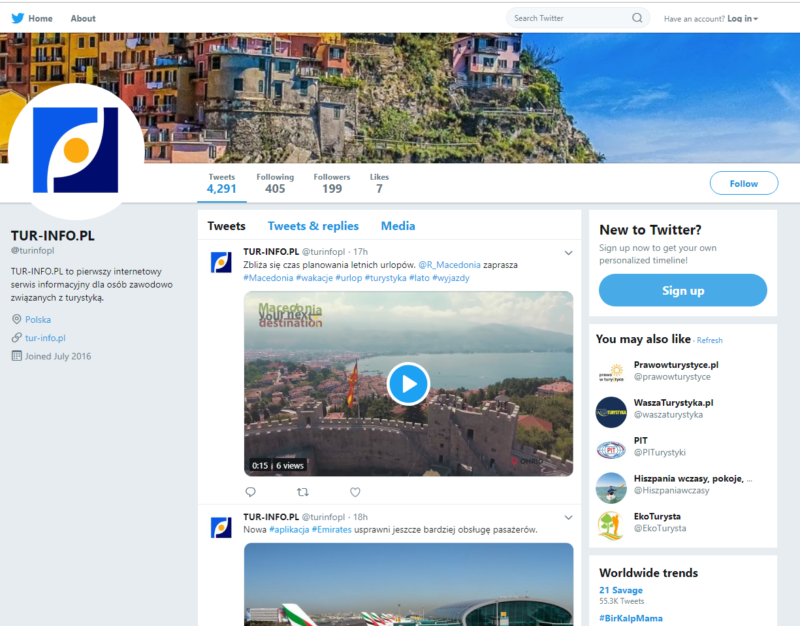Open the WaszaTurystyka.pl profile name
800x626 pixels.
click(673, 403)
